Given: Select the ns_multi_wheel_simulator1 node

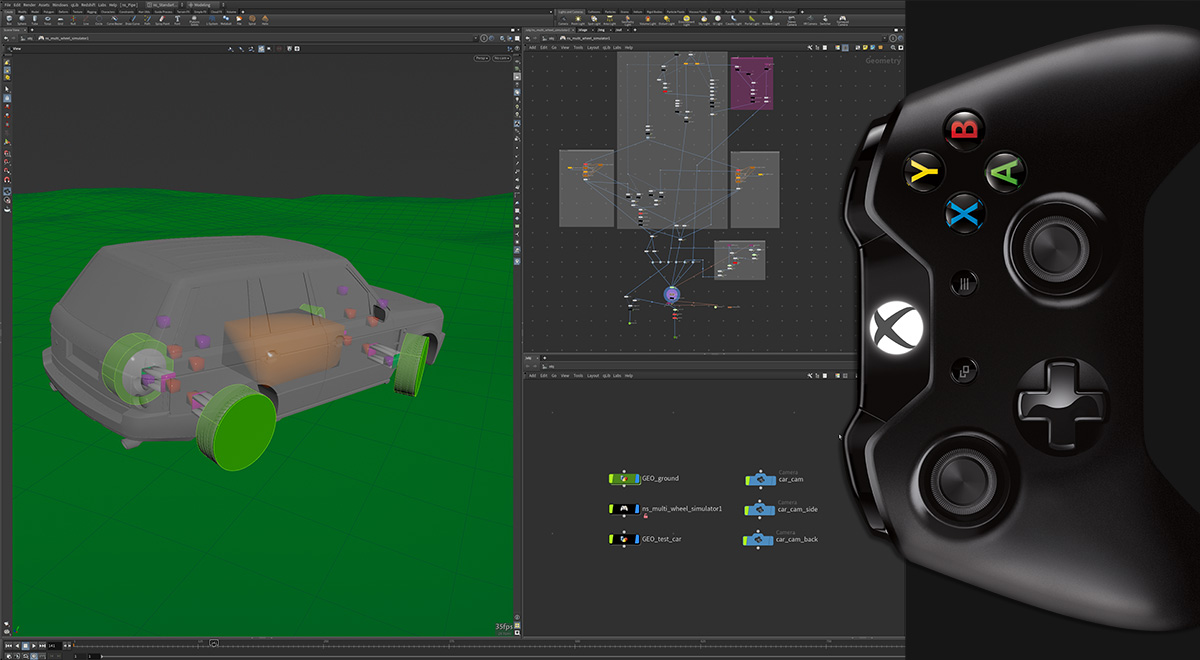Looking at the screenshot, I should pyautogui.click(x=625, y=509).
